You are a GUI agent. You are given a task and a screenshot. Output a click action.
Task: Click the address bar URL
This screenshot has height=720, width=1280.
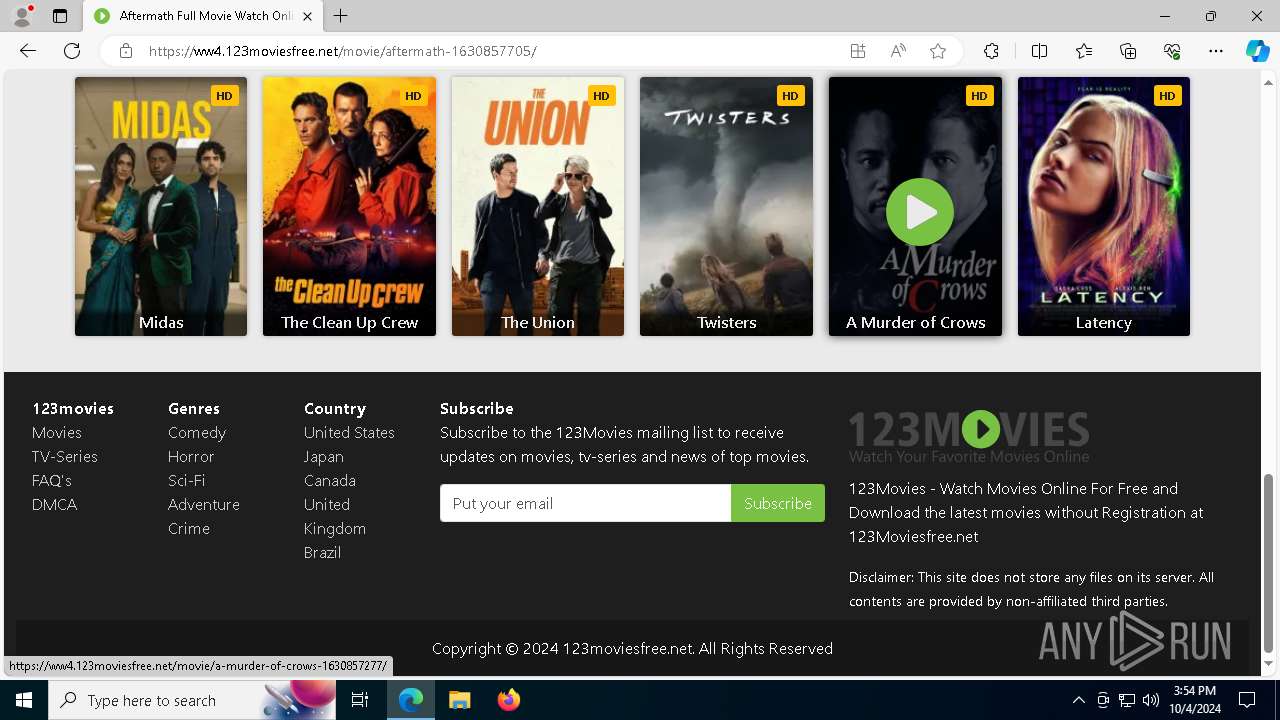[342, 51]
